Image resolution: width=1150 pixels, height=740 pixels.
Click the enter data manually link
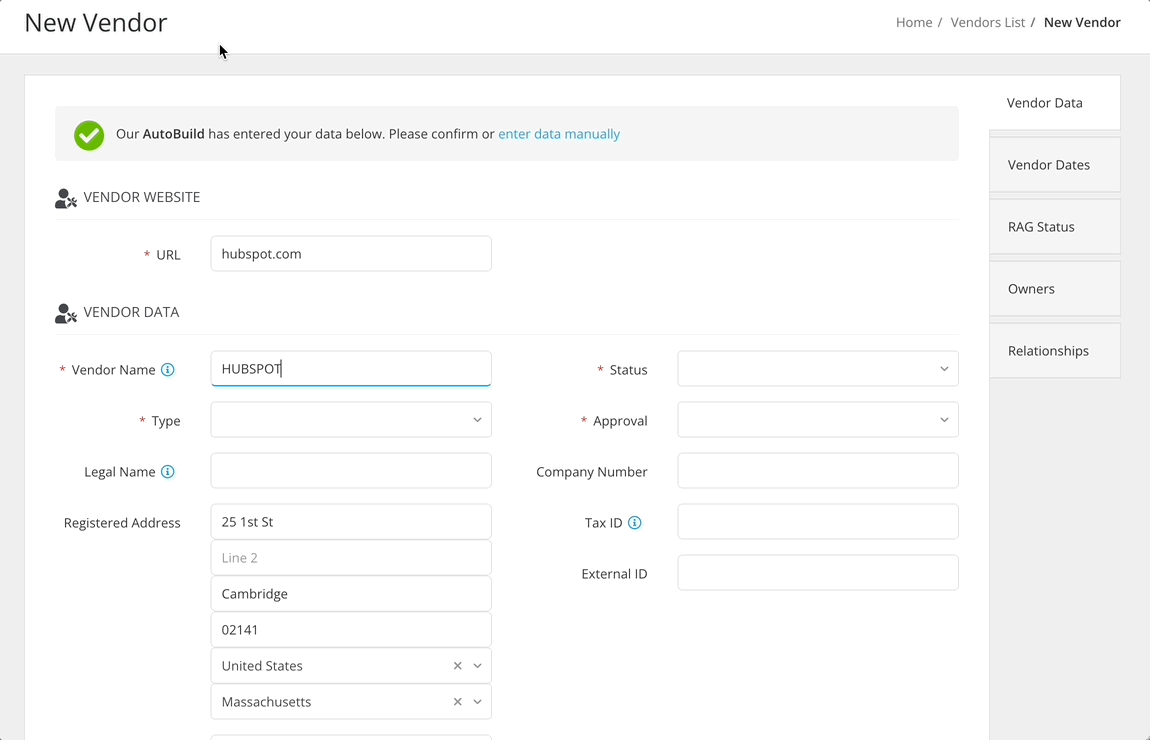(x=559, y=133)
